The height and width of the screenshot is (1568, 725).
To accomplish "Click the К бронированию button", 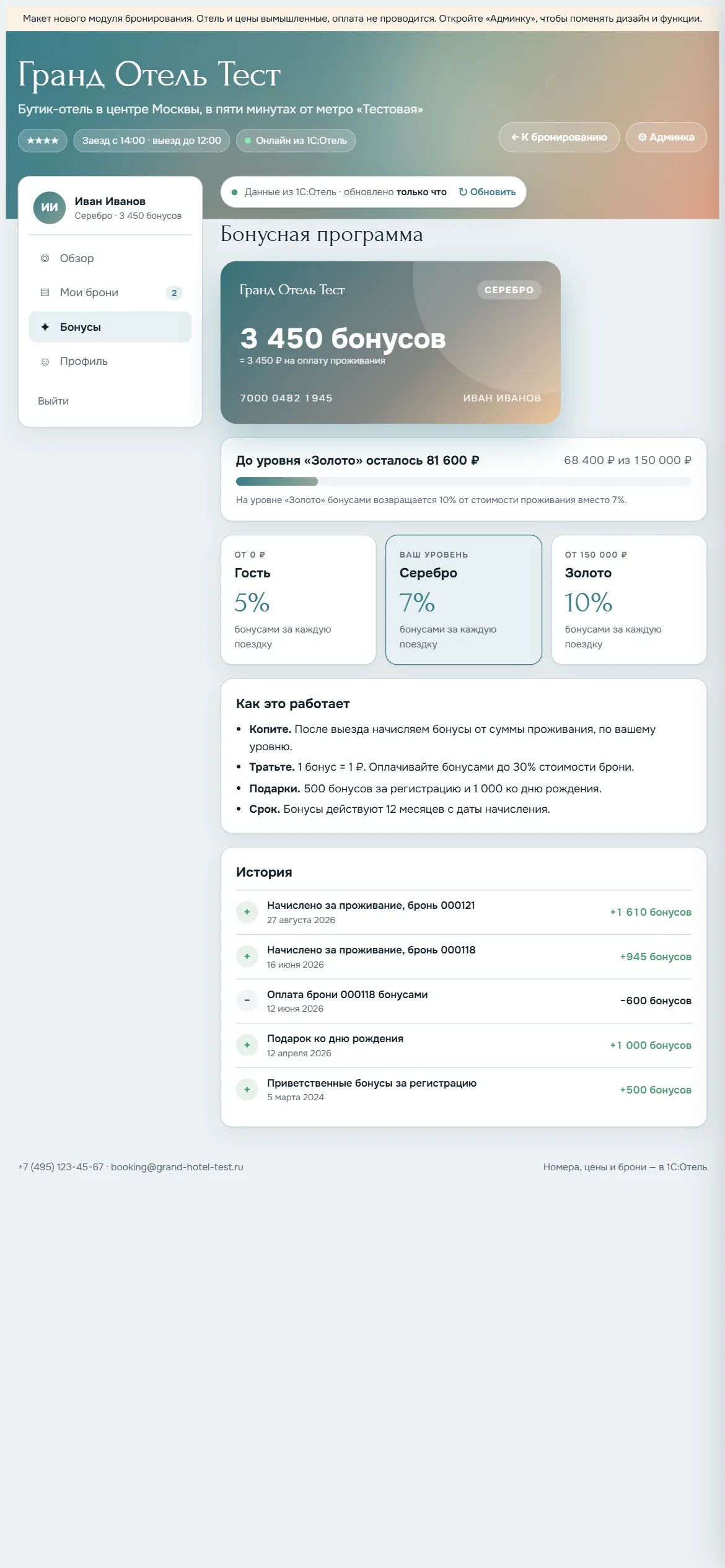I will click(559, 137).
